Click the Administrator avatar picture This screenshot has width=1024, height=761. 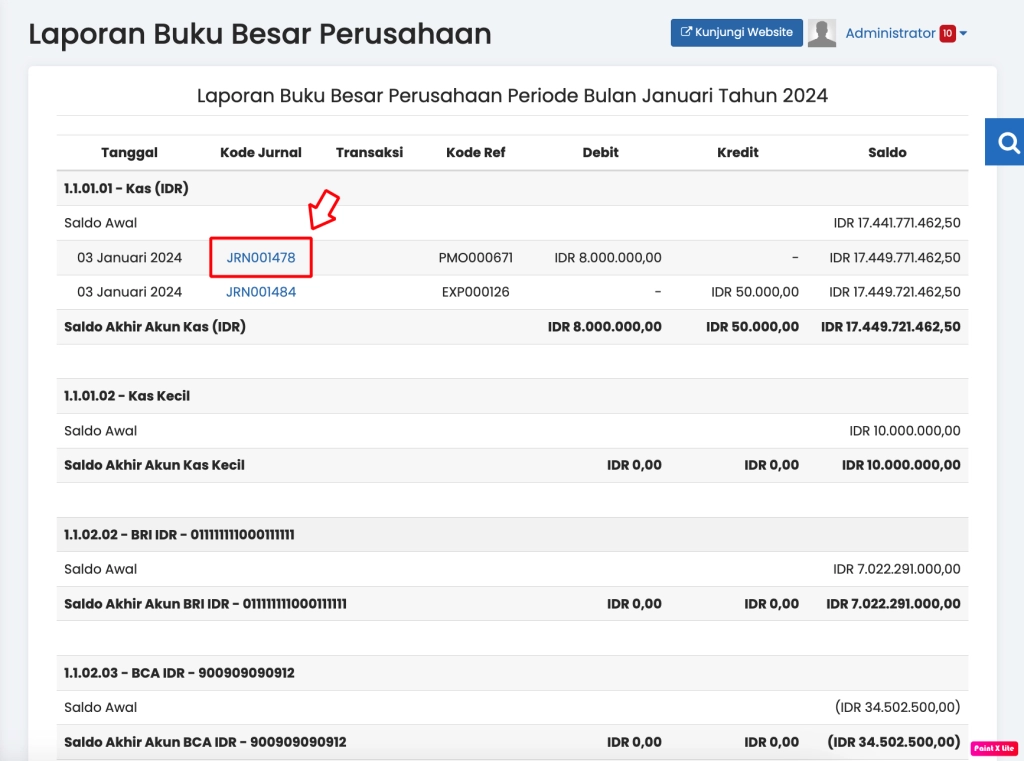click(821, 33)
